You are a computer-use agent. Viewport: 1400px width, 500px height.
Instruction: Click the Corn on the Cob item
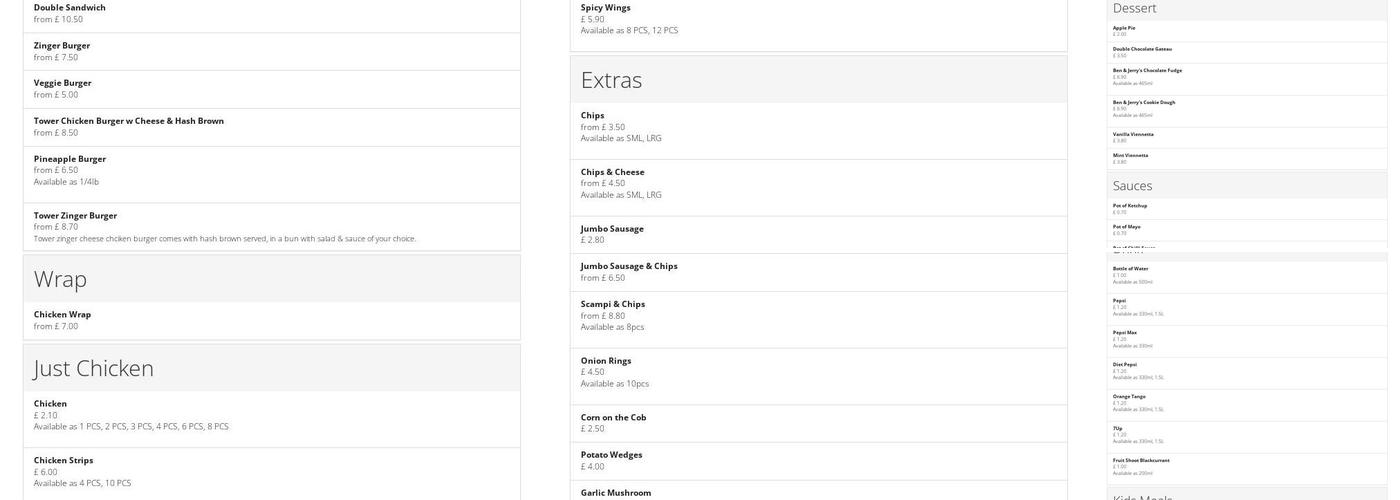[613, 418]
